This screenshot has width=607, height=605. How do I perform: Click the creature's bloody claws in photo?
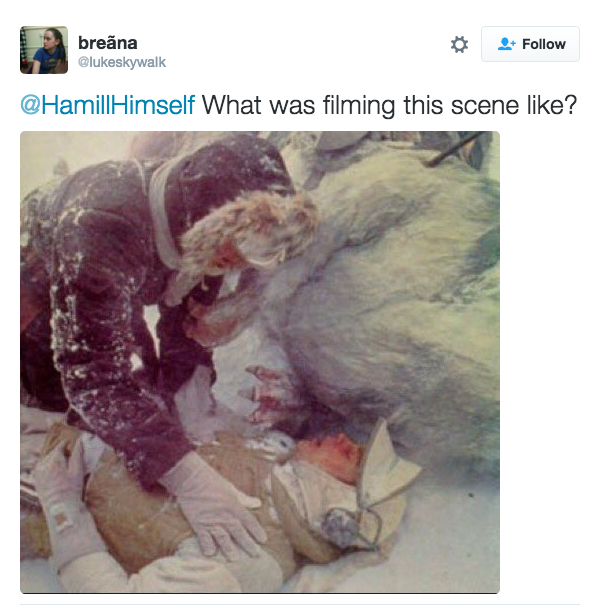(x=268, y=395)
